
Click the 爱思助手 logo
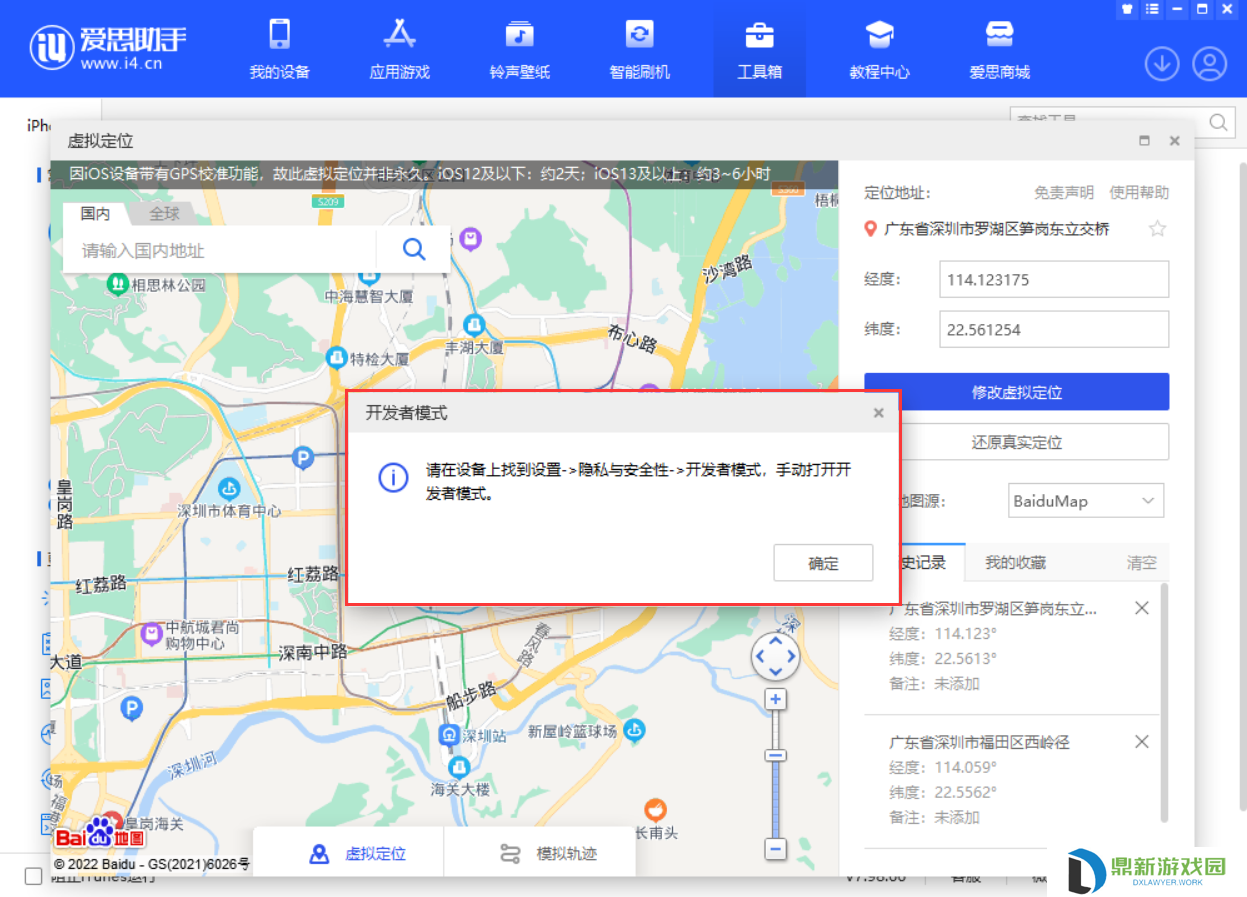click(108, 47)
